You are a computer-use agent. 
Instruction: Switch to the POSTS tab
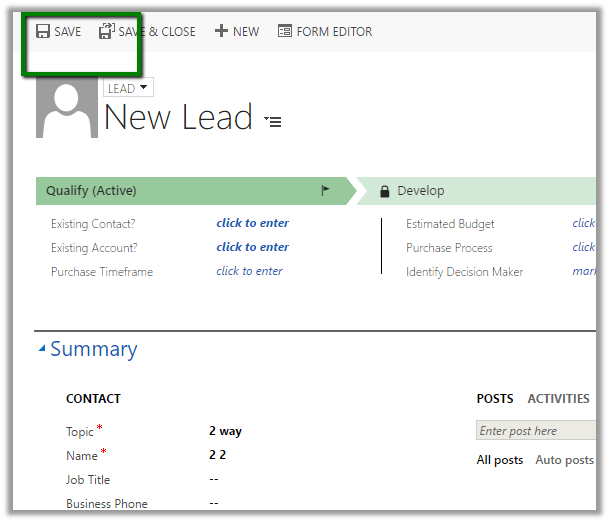click(x=495, y=399)
